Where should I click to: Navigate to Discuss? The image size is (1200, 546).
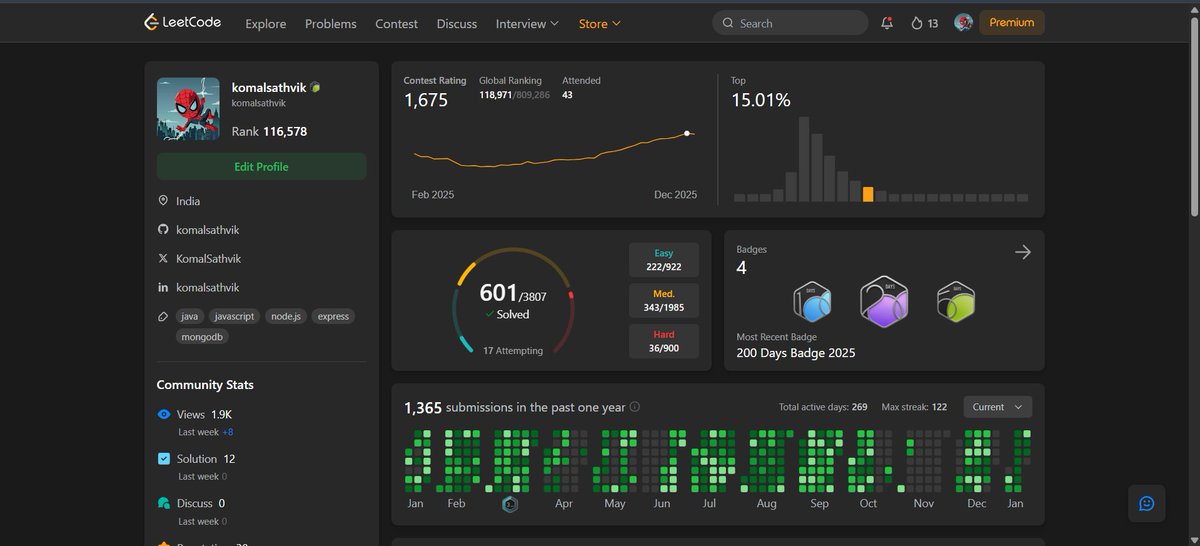point(457,23)
